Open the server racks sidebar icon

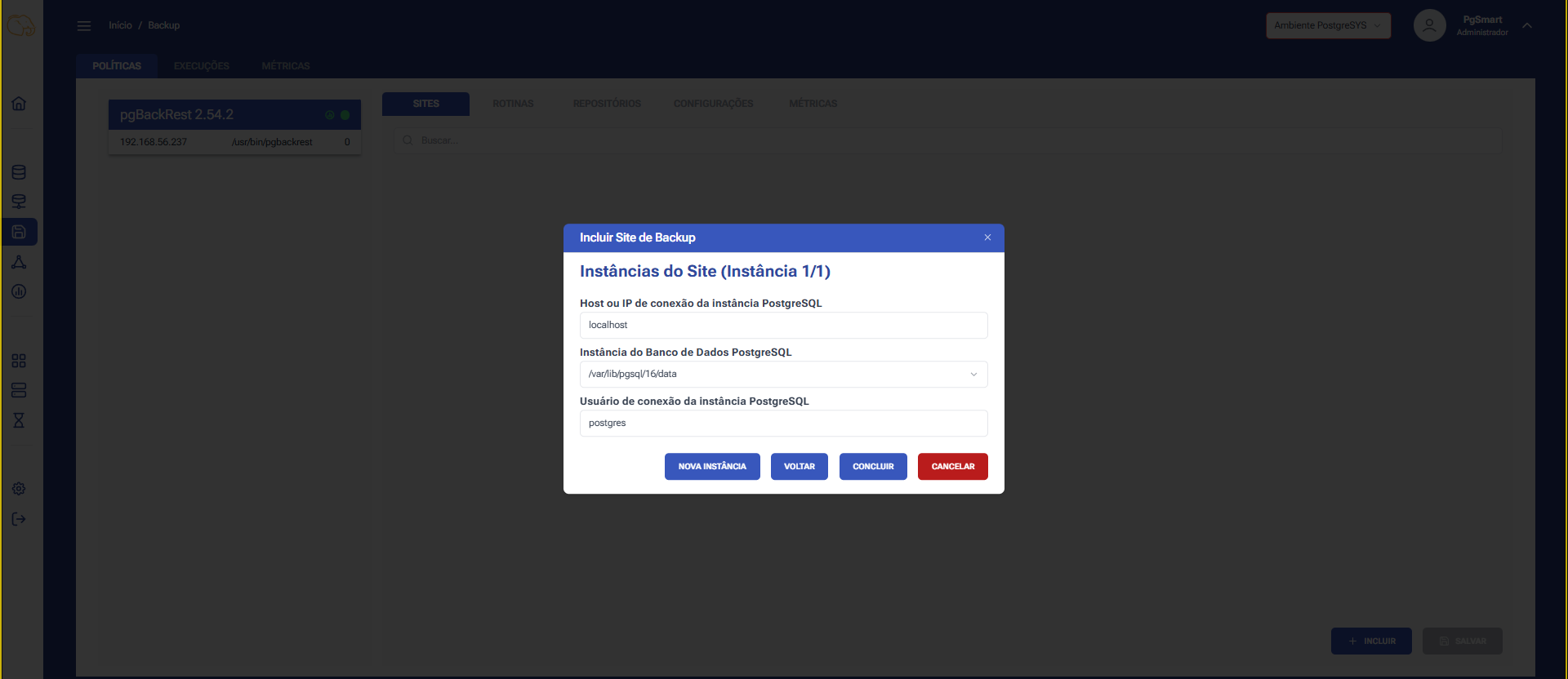(x=19, y=390)
